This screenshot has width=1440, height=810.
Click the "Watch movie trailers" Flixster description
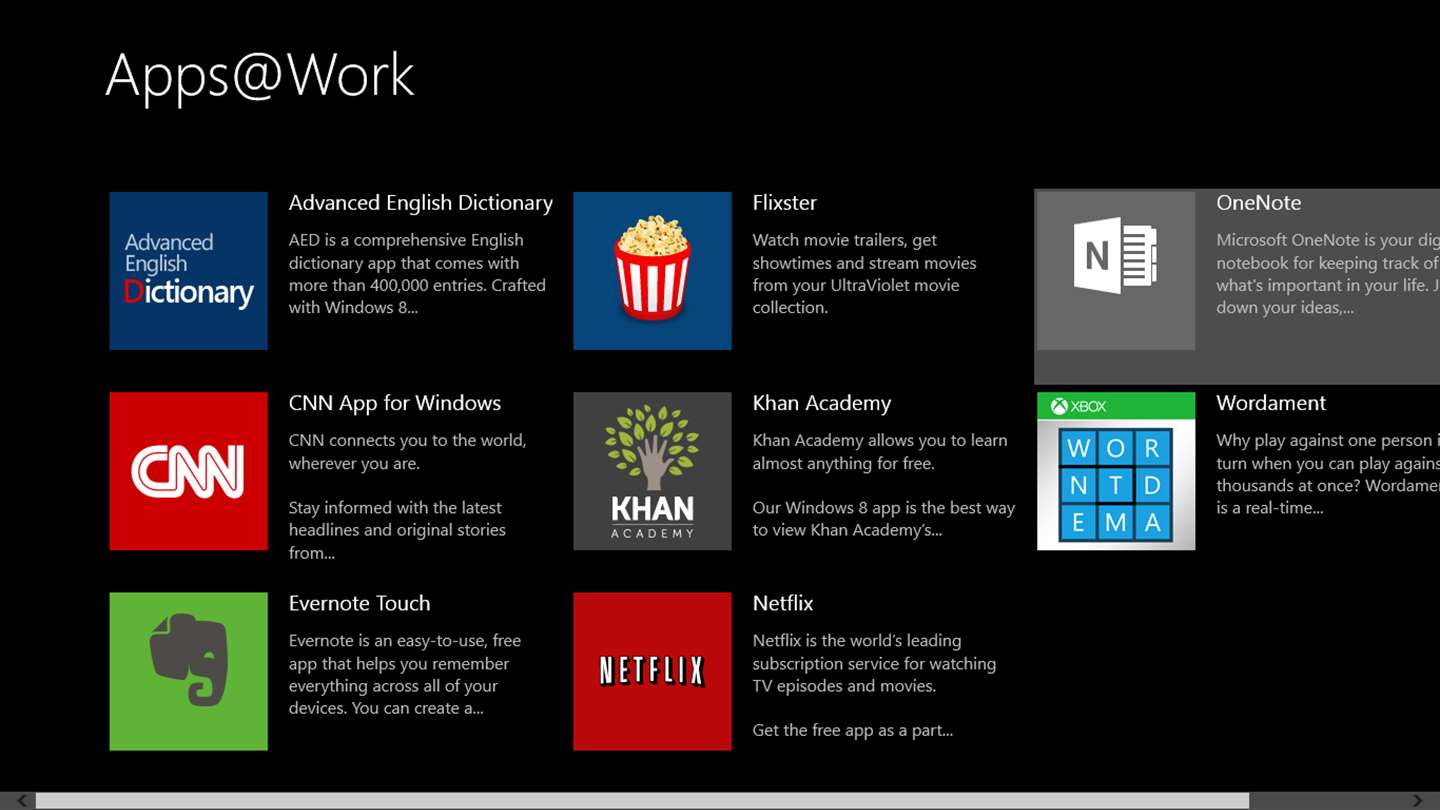coord(864,274)
